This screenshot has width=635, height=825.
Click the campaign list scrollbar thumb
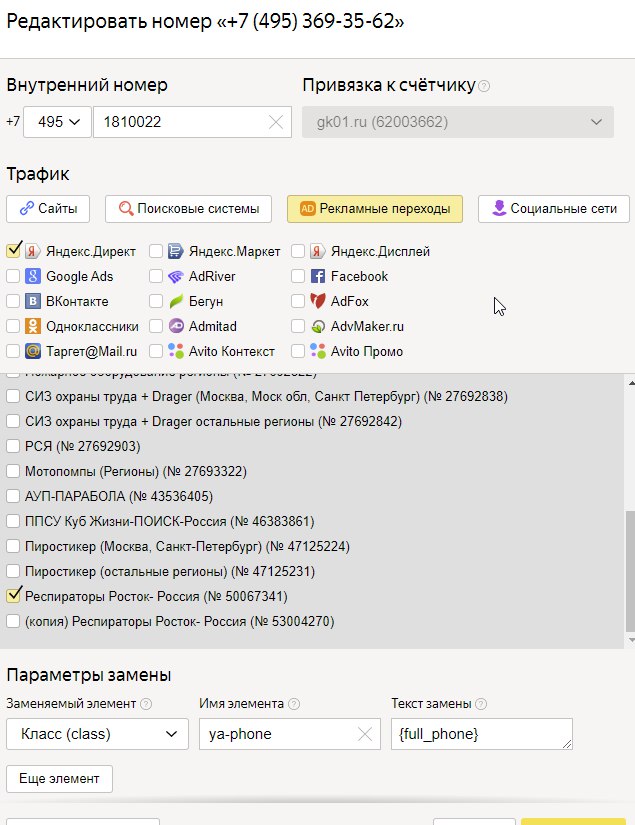630,571
